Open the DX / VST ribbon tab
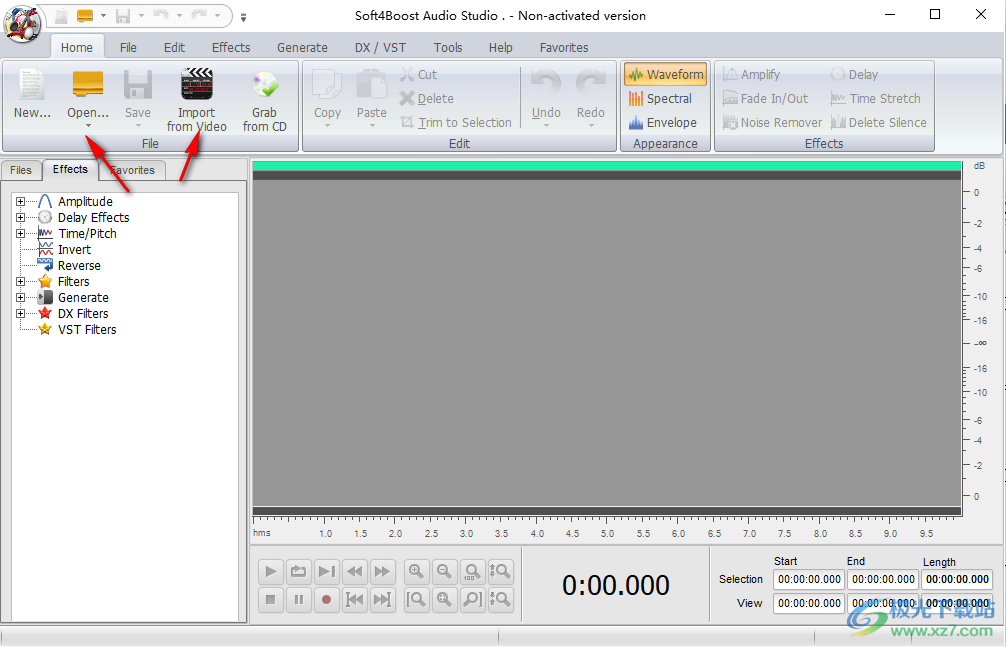Viewport: 1006px width, 647px height. coord(380,47)
